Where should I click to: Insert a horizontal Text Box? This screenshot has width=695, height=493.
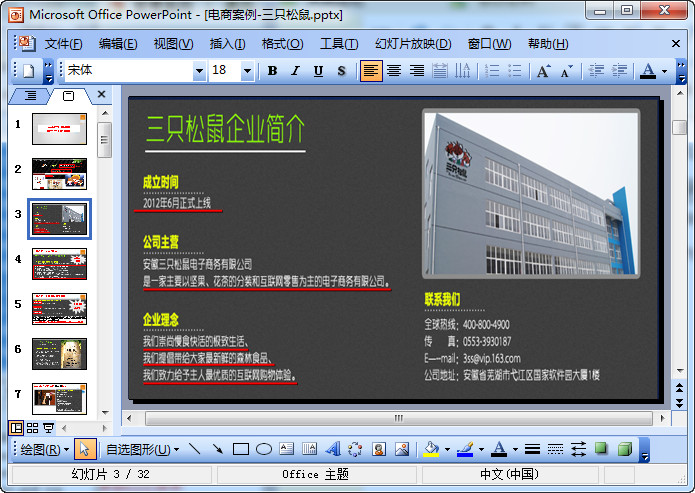point(287,449)
